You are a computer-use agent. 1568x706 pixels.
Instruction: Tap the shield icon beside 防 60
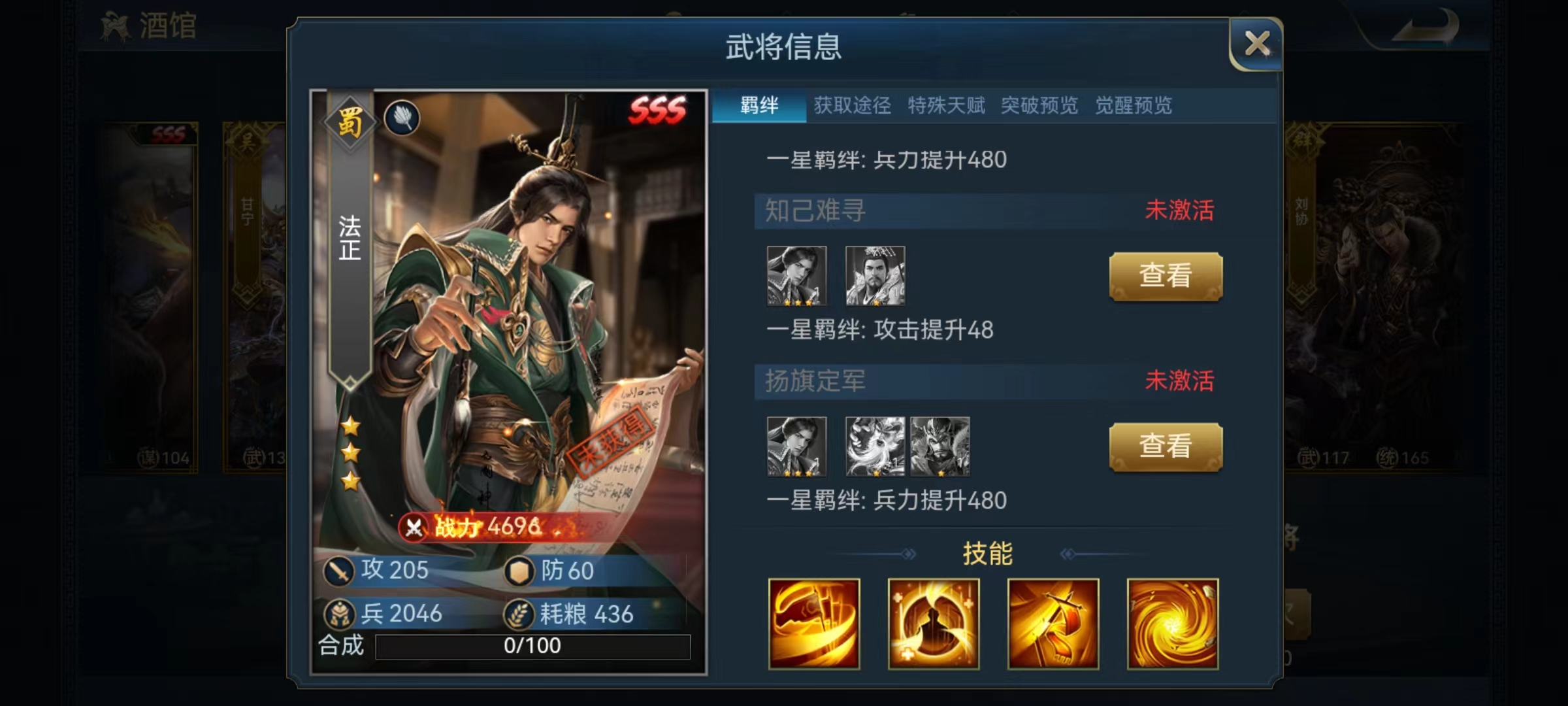point(519,571)
